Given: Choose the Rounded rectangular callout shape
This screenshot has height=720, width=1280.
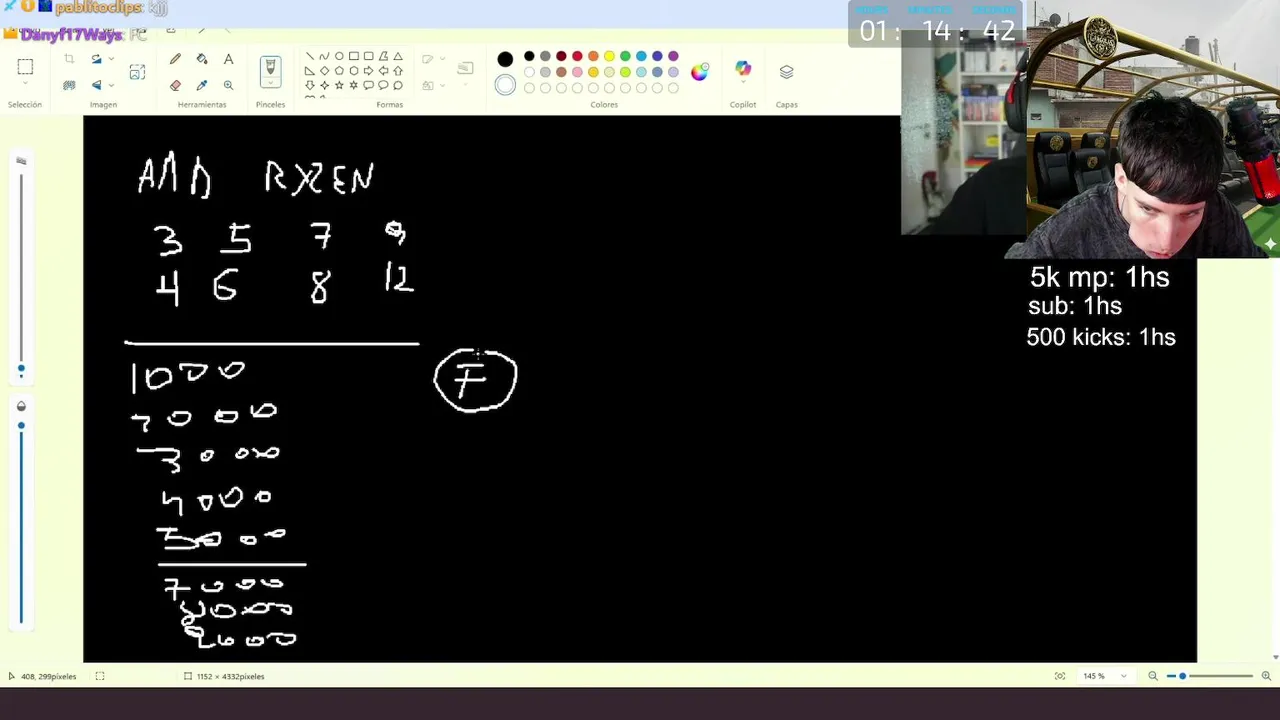Looking at the screenshot, I should click(x=368, y=85).
